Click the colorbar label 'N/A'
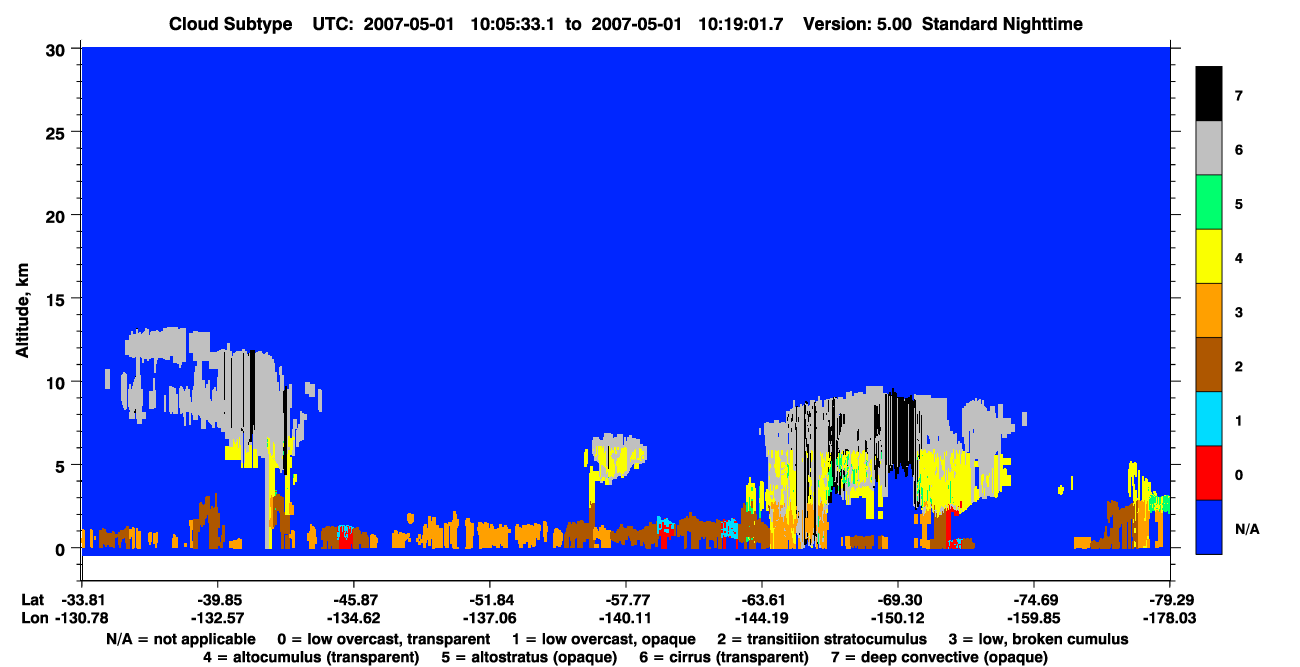This screenshot has height=667, width=1300. [1246, 528]
